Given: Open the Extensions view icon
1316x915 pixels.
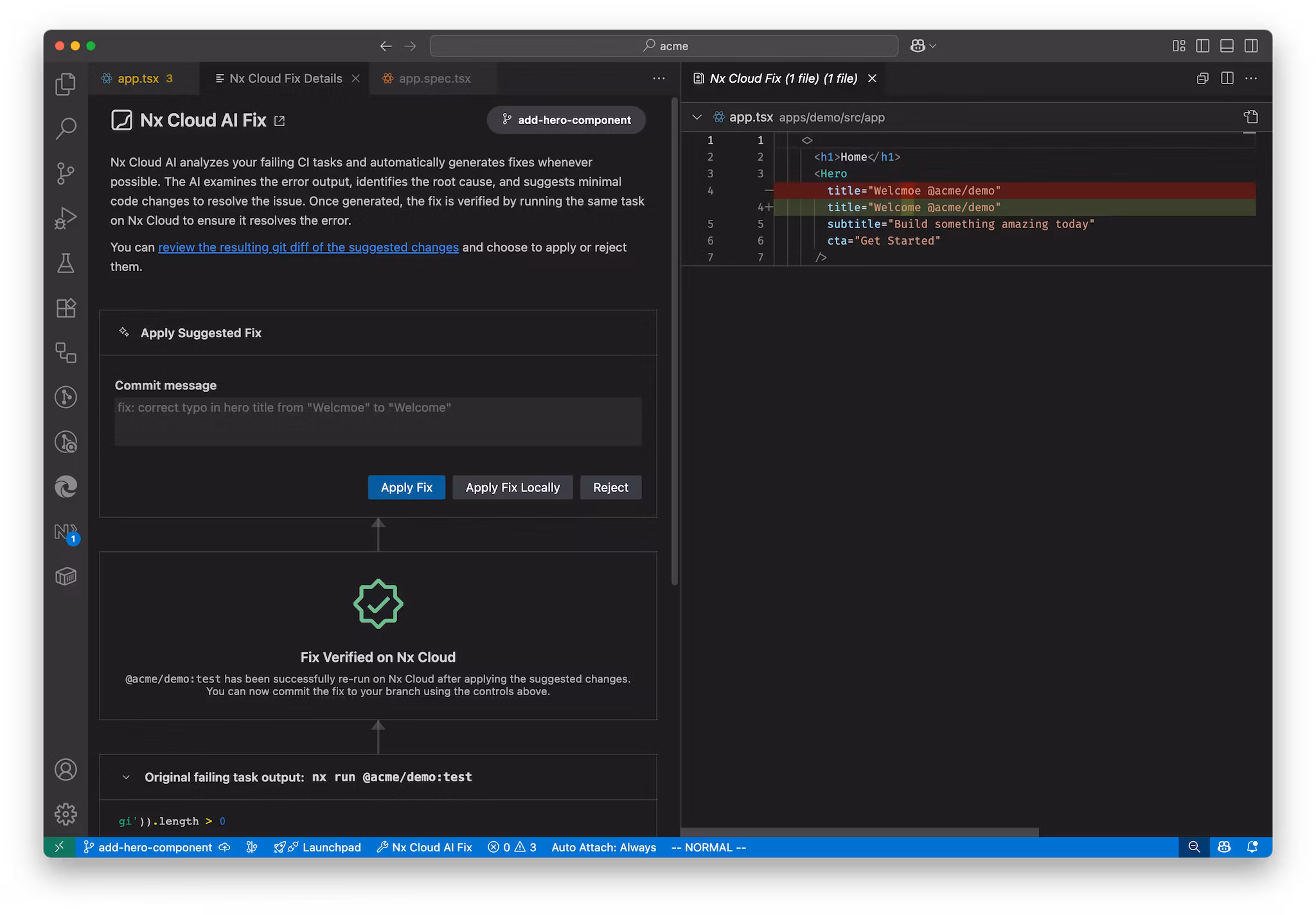Looking at the screenshot, I should tap(66, 308).
